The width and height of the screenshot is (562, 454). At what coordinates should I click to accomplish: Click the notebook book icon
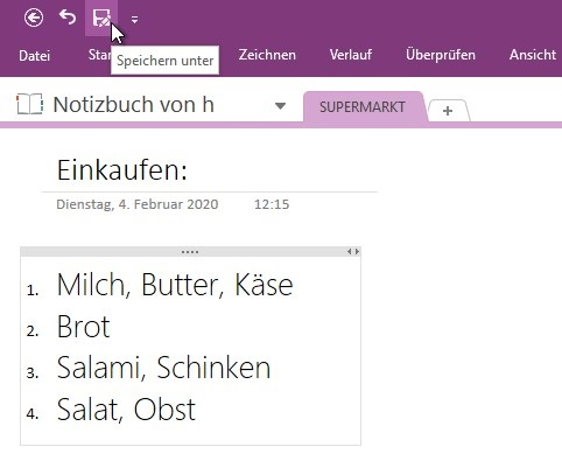coord(30,104)
